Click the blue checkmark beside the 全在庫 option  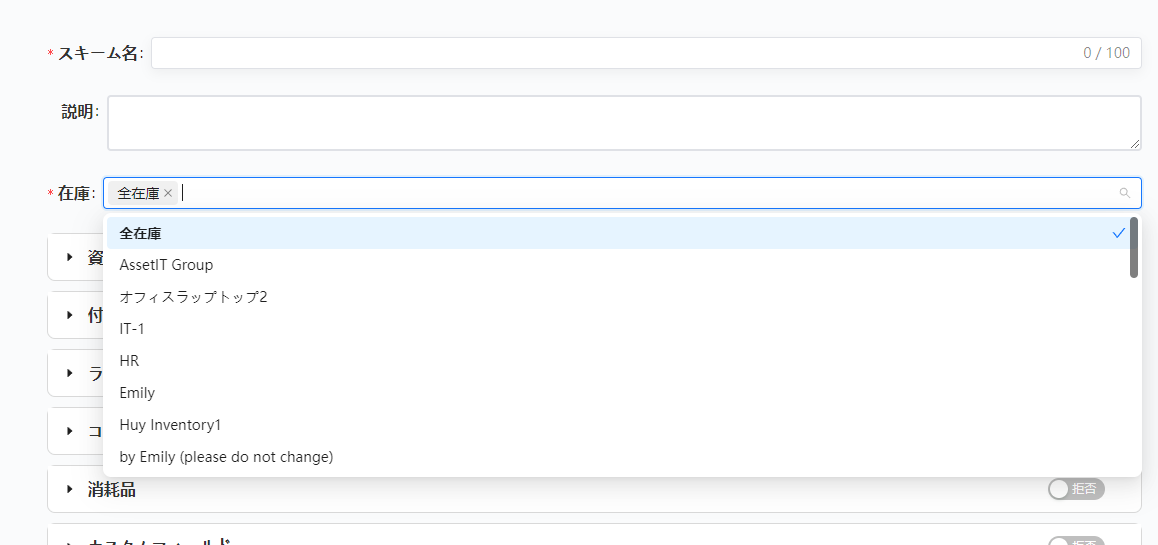(x=1119, y=233)
